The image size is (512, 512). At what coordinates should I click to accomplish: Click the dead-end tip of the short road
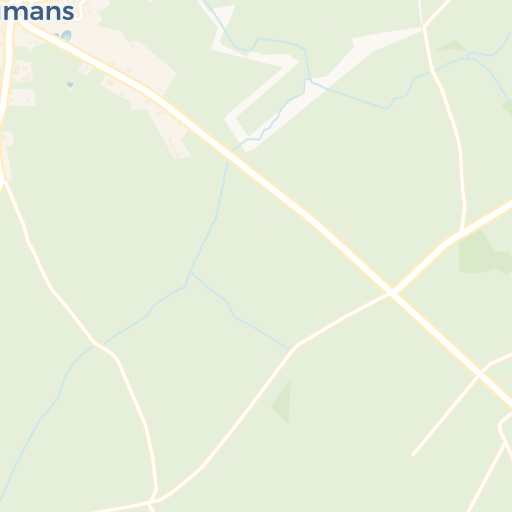(413, 455)
